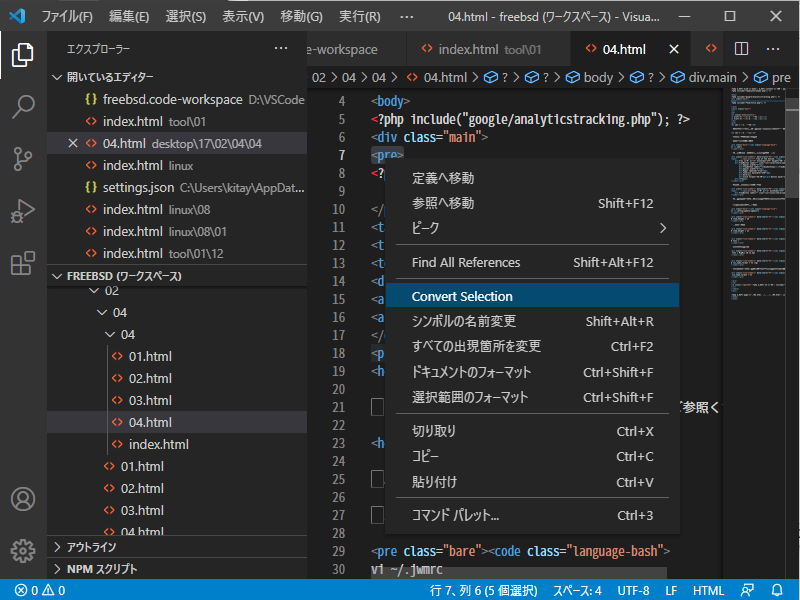Click the body symbol in the breadcrumb
The height and width of the screenshot is (600, 800).
[x=589, y=78]
